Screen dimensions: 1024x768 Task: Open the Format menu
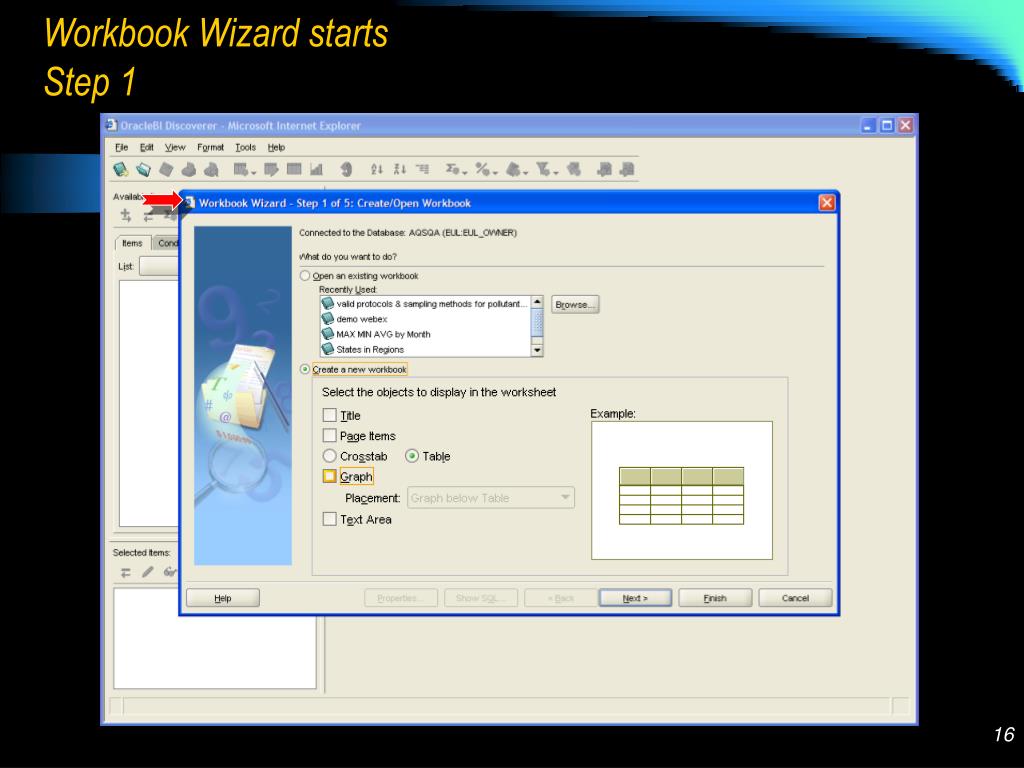coord(210,148)
